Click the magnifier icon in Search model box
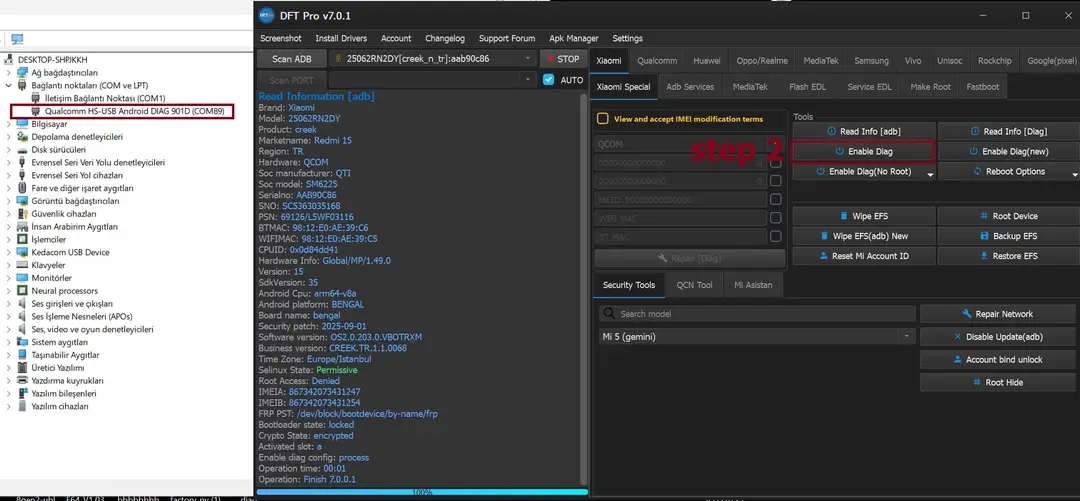Viewport: 1080px width, 501px height. pos(609,314)
